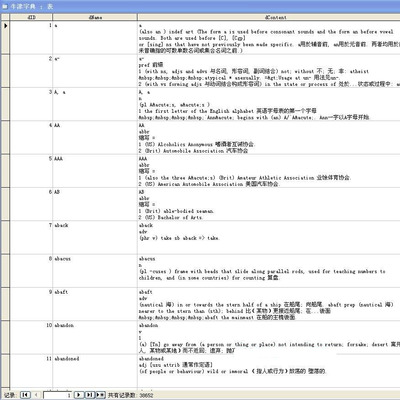Select the row selector for record 2
The image size is (400, 400).
[5, 71]
